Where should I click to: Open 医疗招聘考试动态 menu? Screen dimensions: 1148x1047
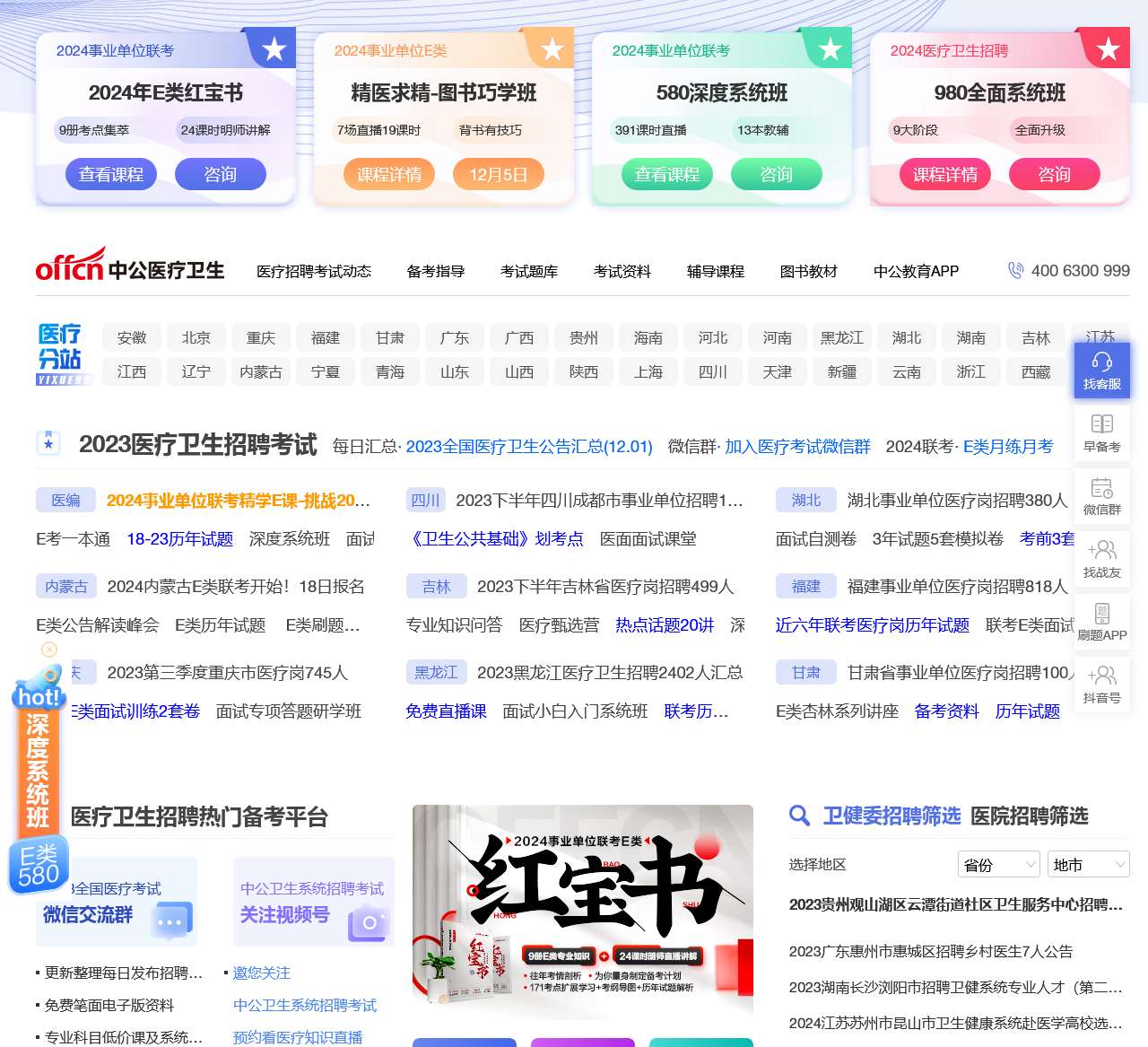(314, 271)
